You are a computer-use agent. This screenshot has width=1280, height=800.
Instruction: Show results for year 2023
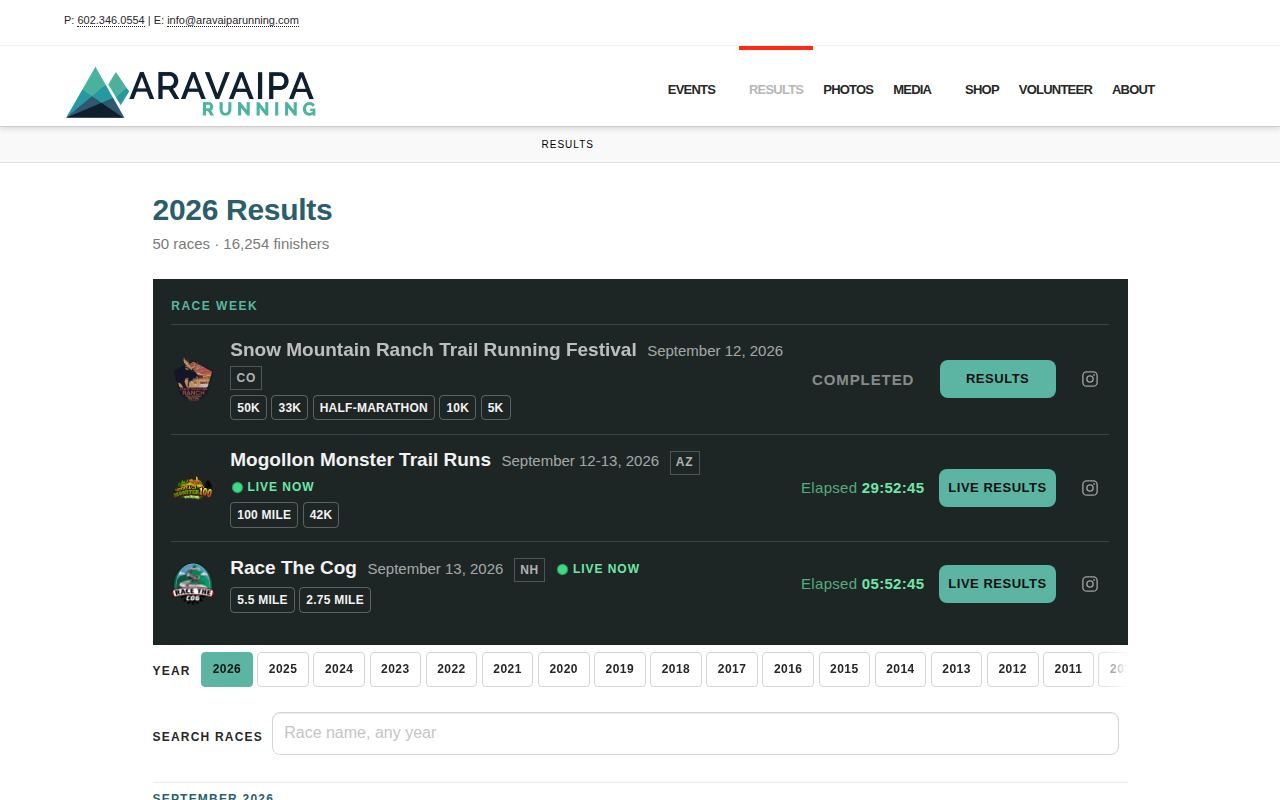click(395, 669)
